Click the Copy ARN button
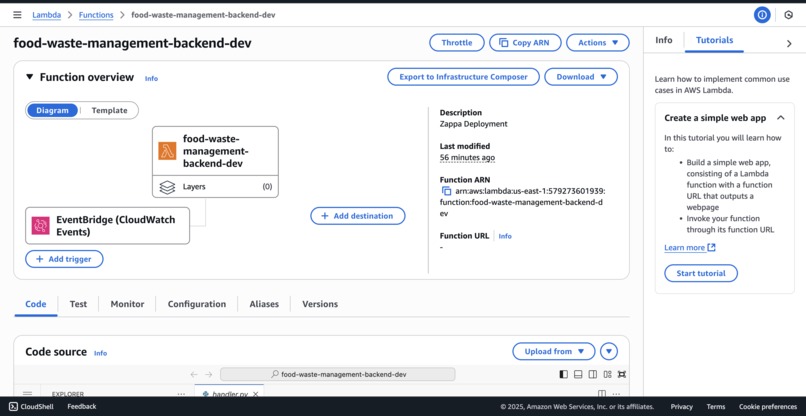Viewport: 806px width, 416px height. (525, 43)
